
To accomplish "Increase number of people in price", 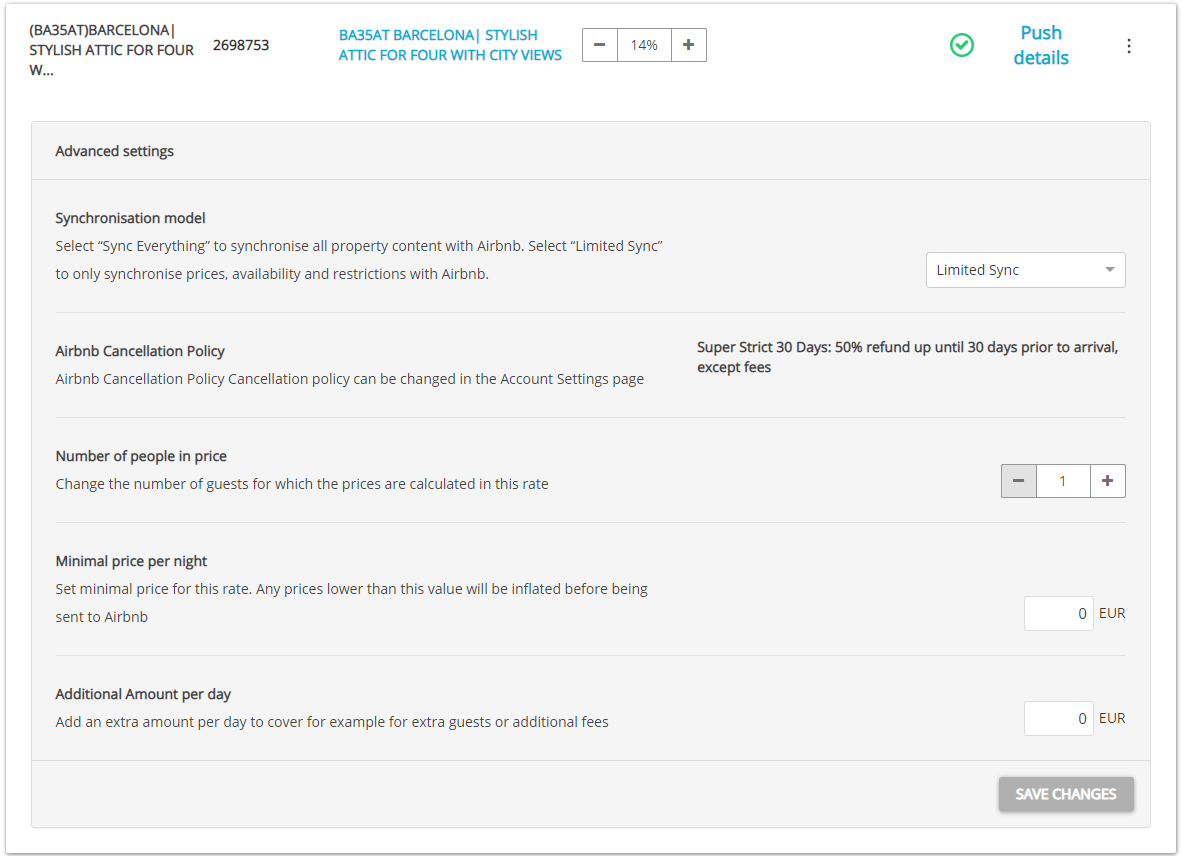I will coord(1107,481).
